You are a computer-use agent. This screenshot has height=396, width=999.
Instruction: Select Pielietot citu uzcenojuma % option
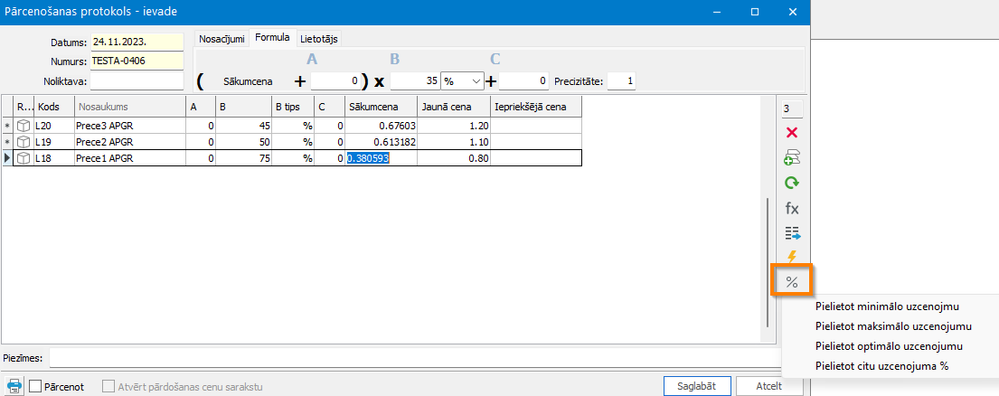(x=882, y=366)
